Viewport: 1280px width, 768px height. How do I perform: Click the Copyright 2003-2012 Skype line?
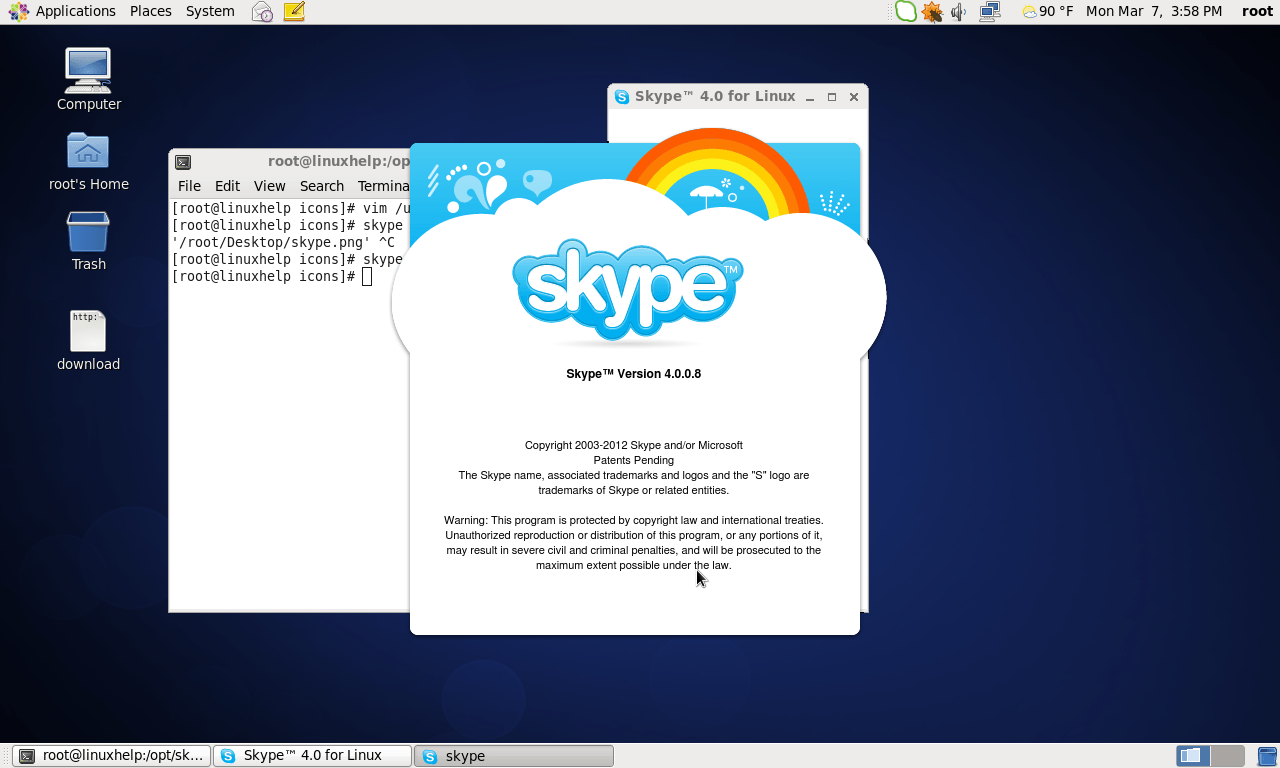634,445
